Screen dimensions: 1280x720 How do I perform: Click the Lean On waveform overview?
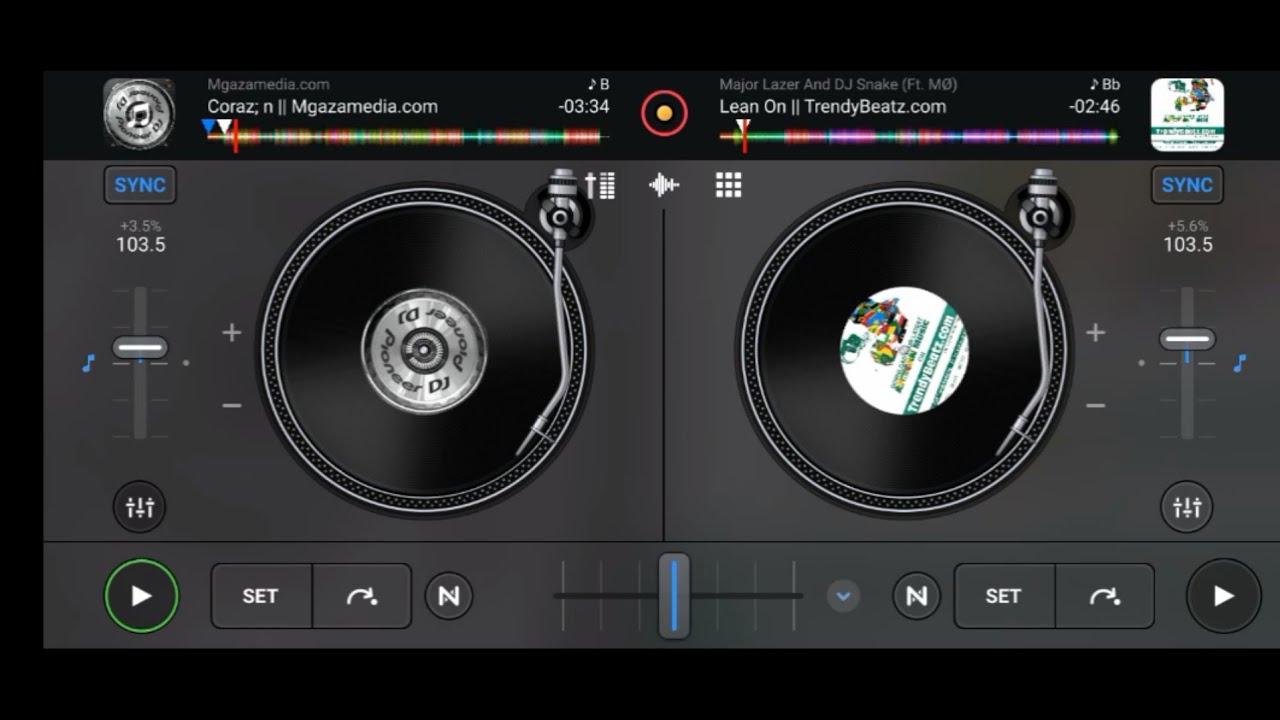click(x=918, y=137)
